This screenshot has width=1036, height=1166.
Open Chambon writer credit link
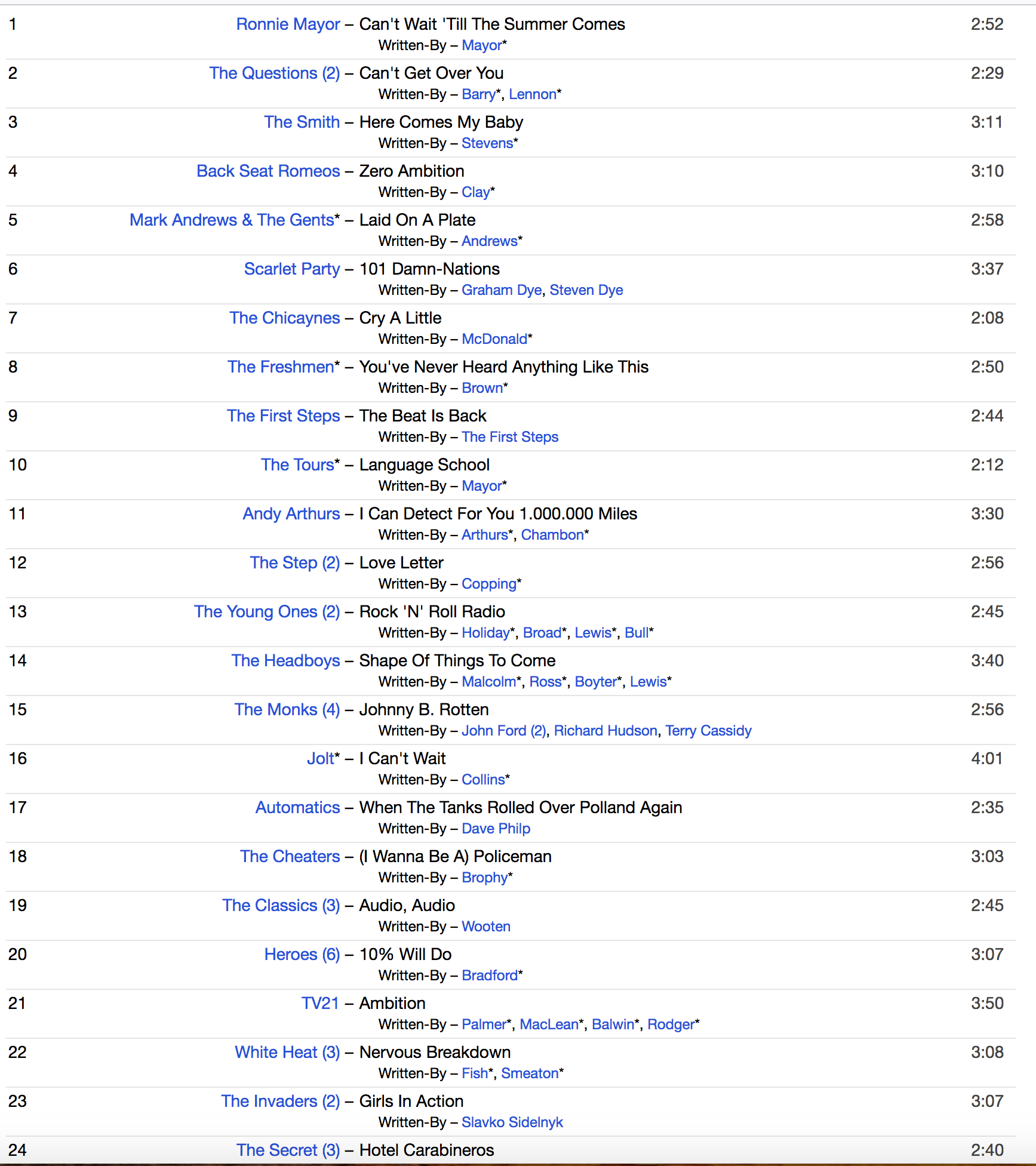click(x=552, y=535)
